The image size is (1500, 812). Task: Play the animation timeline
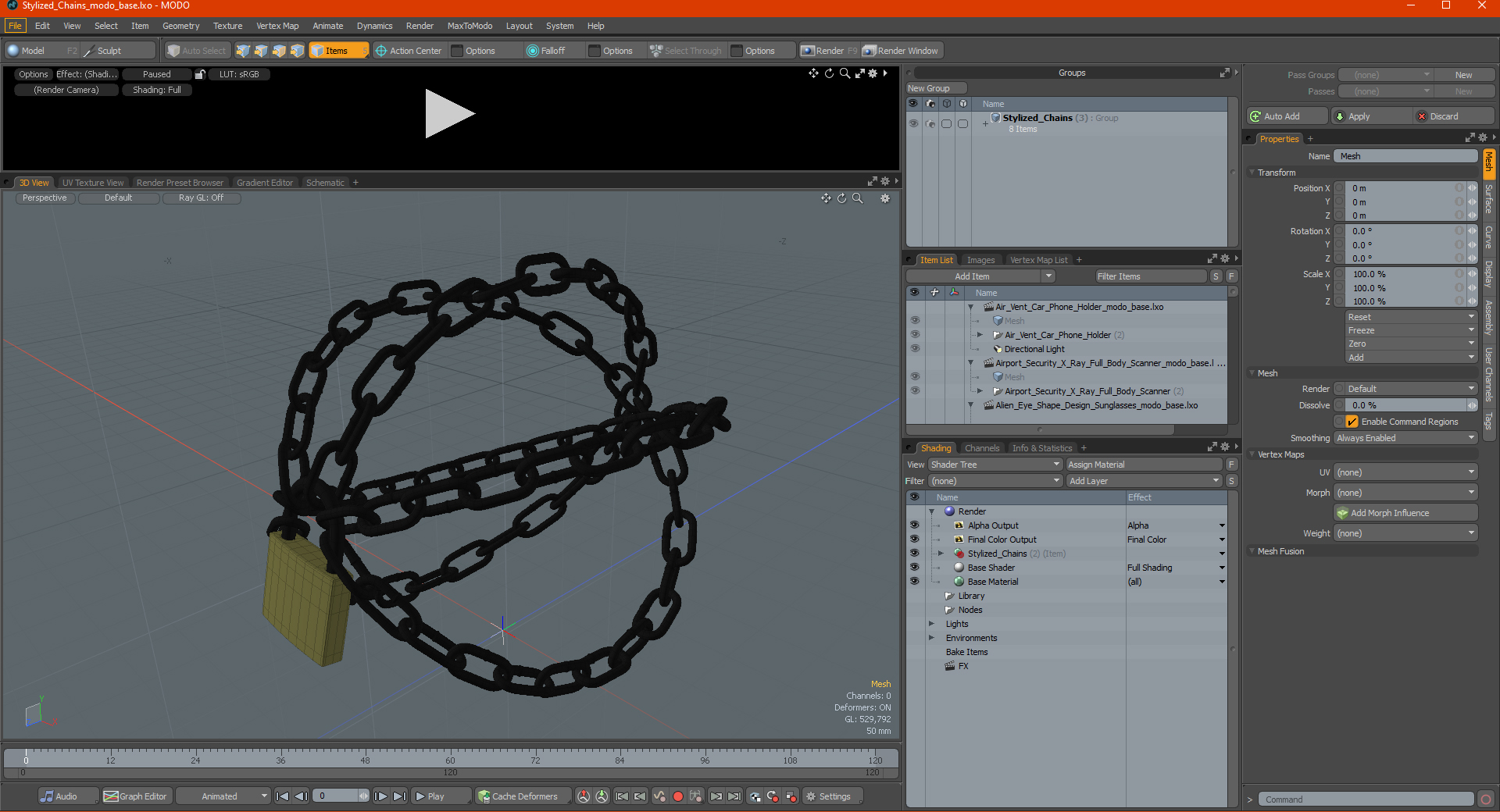point(440,796)
